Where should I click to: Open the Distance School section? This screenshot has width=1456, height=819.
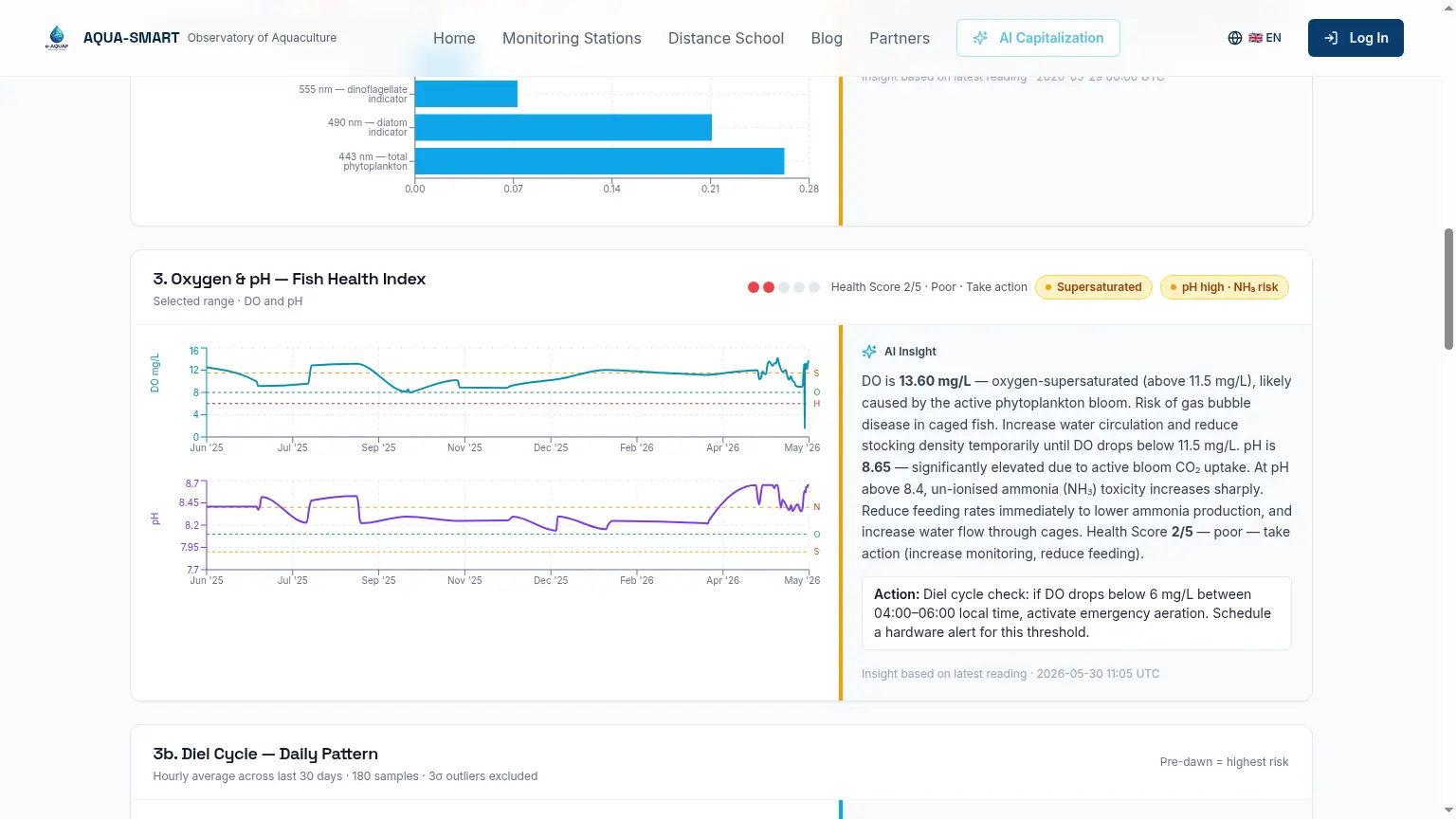[726, 38]
